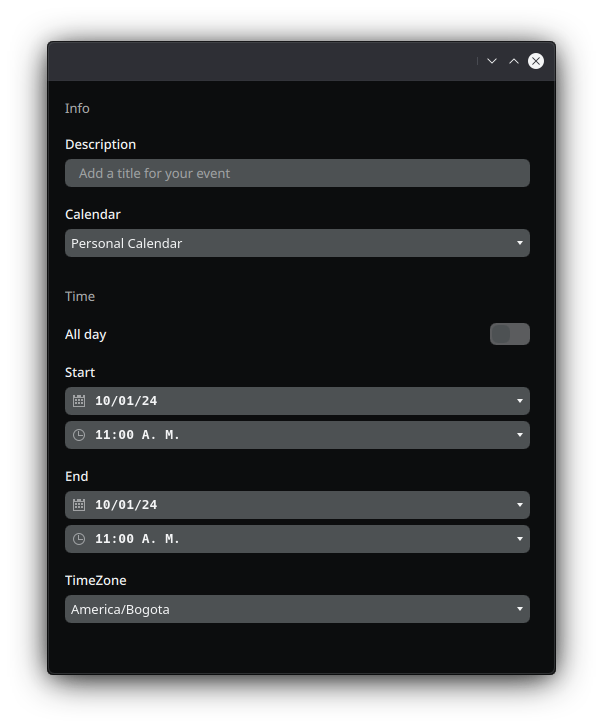Click the Start date text 10/01/24
The height and width of the screenshot is (728, 603).
(x=126, y=401)
